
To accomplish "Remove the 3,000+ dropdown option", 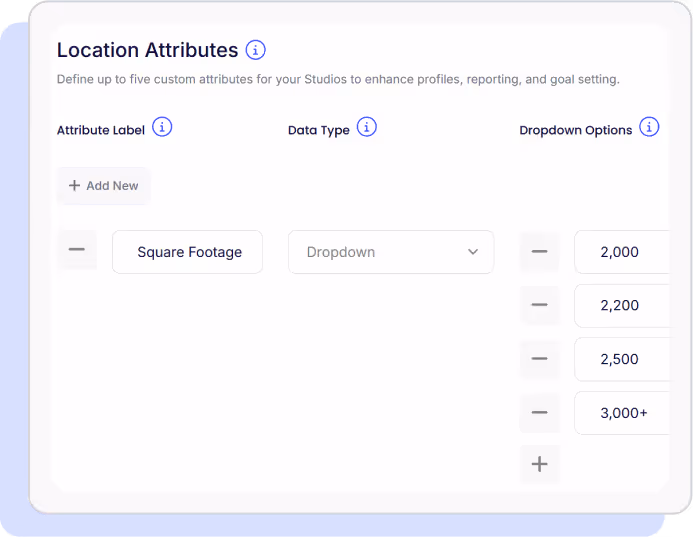I will (x=540, y=413).
